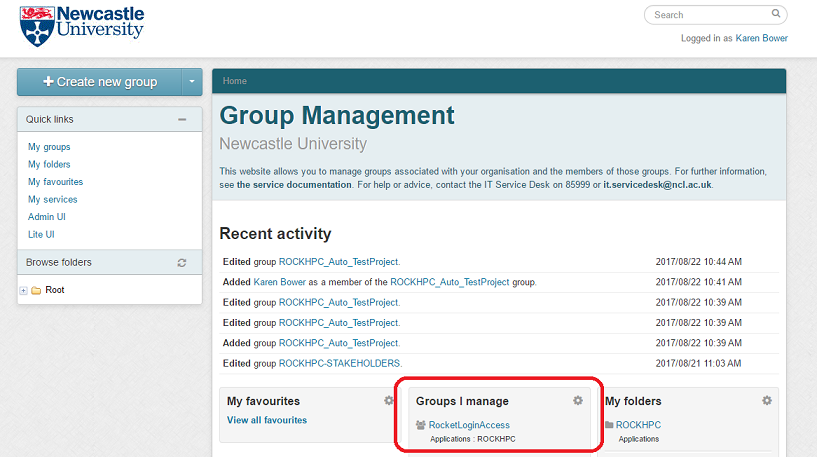The height and width of the screenshot is (457, 817).
Task: Click the ROCKHPC folder icon
Action: click(x=609, y=425)
